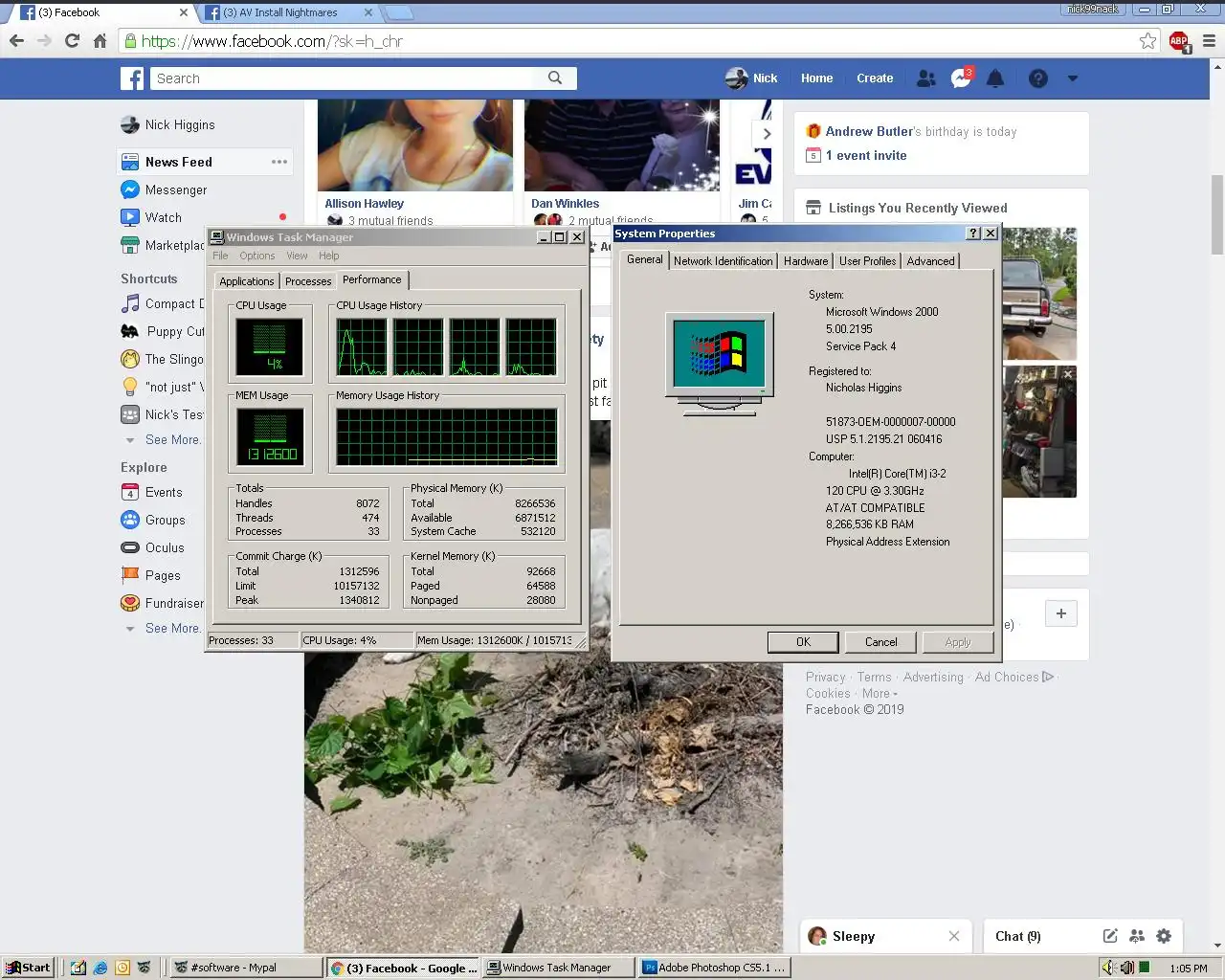The width and height of the screenshot is (1225, 980).
Task: Start a new message in Chat bar
Action: (1110, 936)
